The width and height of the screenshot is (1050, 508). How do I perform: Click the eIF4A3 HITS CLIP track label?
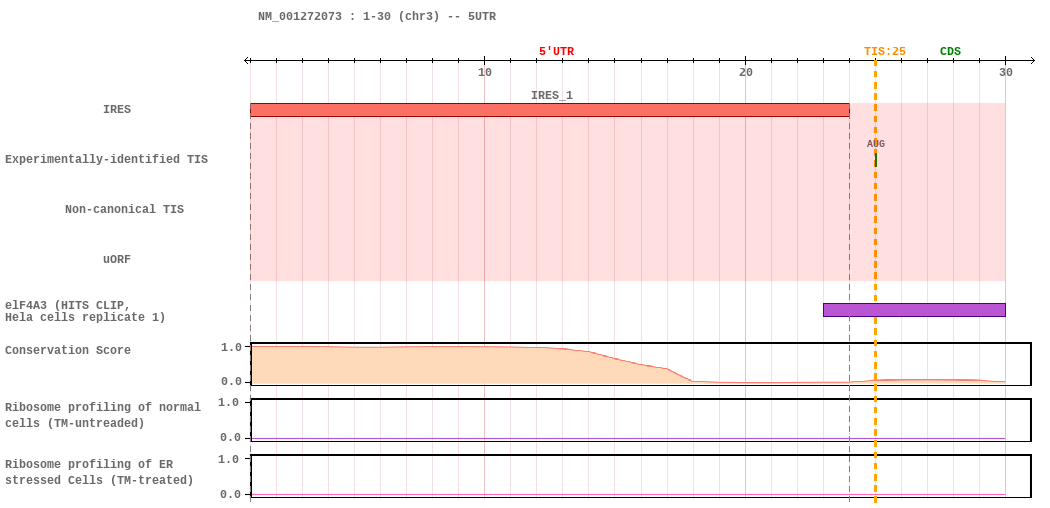point(85,312)
